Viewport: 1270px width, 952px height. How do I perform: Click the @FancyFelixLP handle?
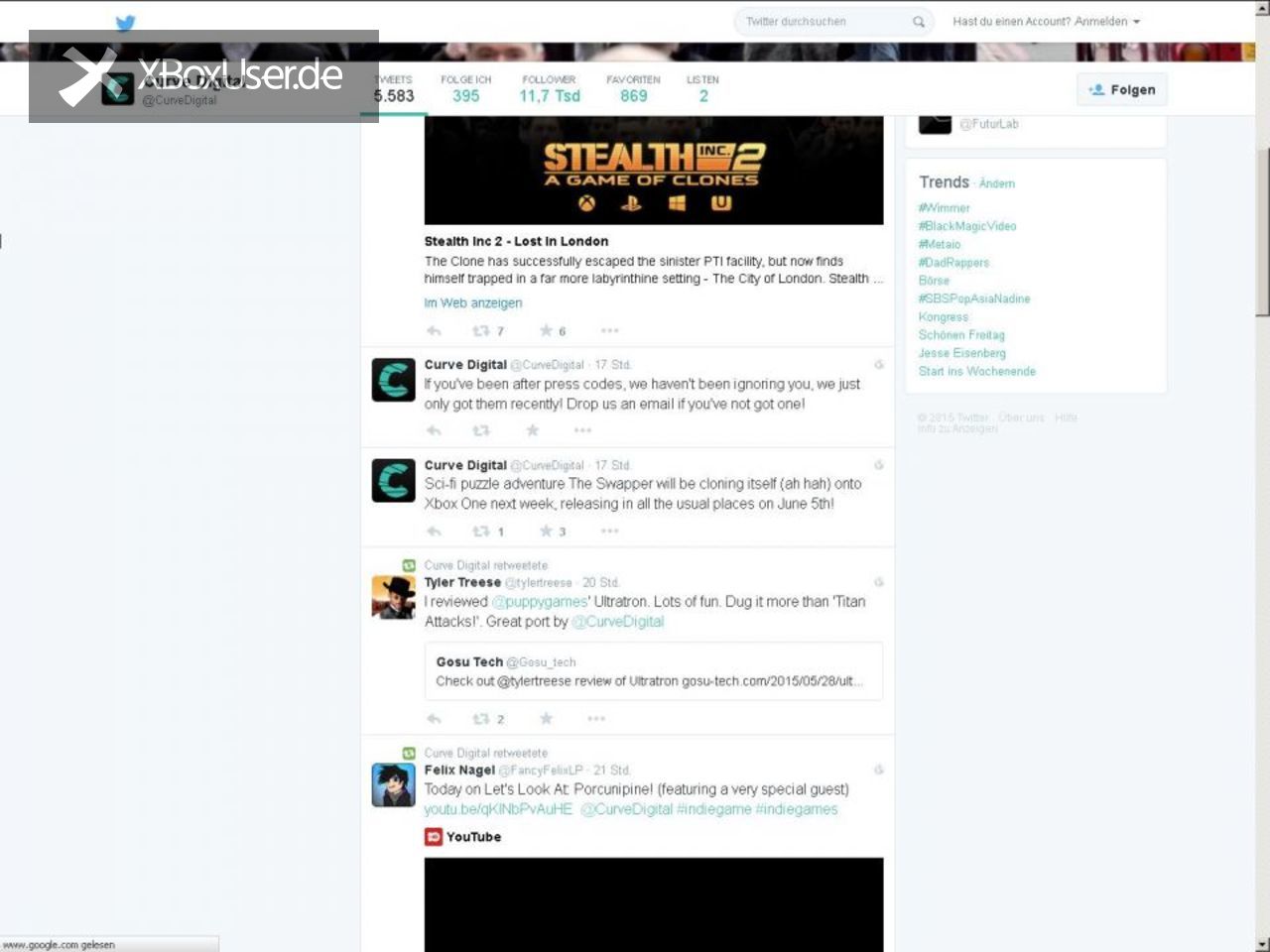[541, 771]
